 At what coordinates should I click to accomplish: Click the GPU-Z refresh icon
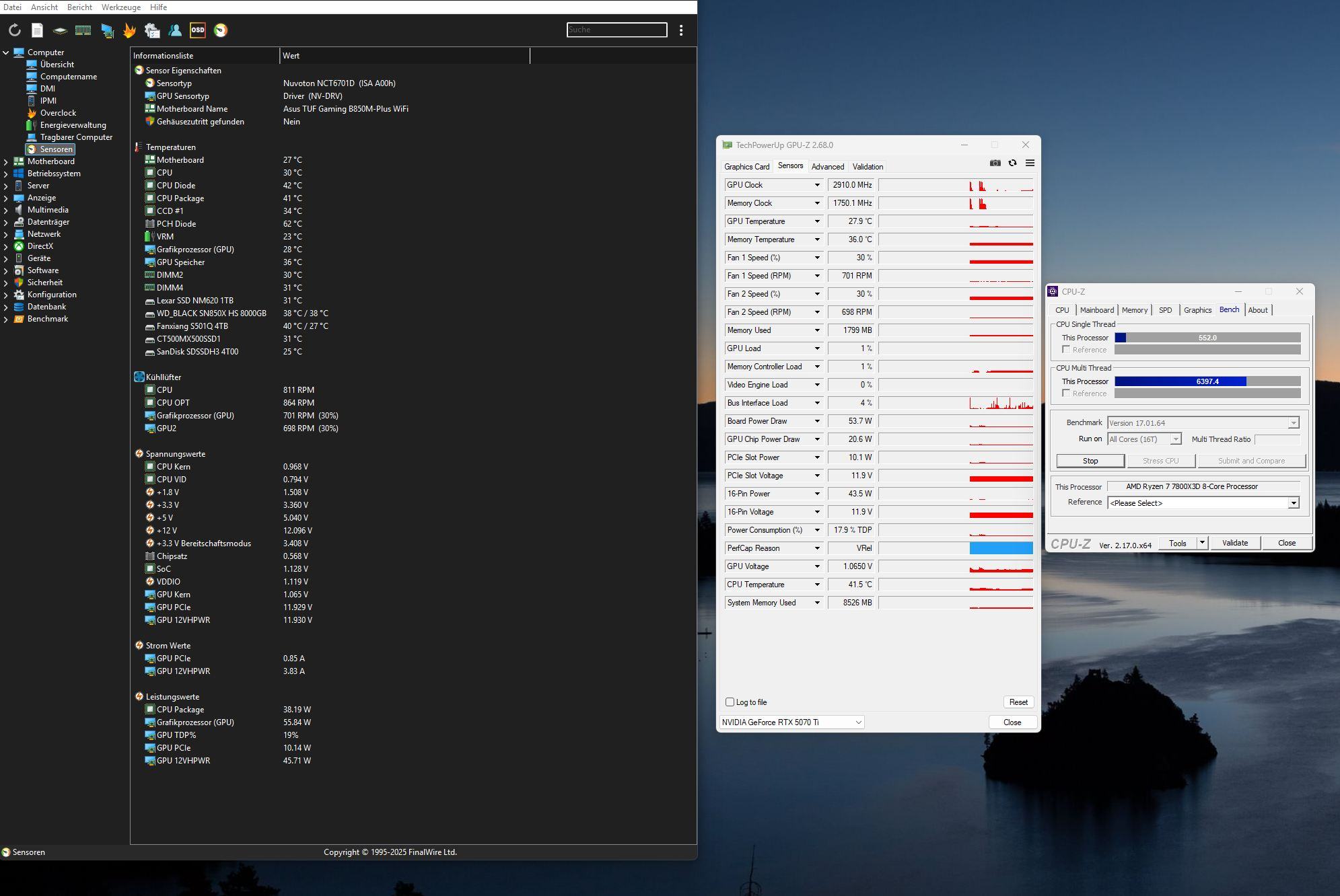pos(1012,163)
